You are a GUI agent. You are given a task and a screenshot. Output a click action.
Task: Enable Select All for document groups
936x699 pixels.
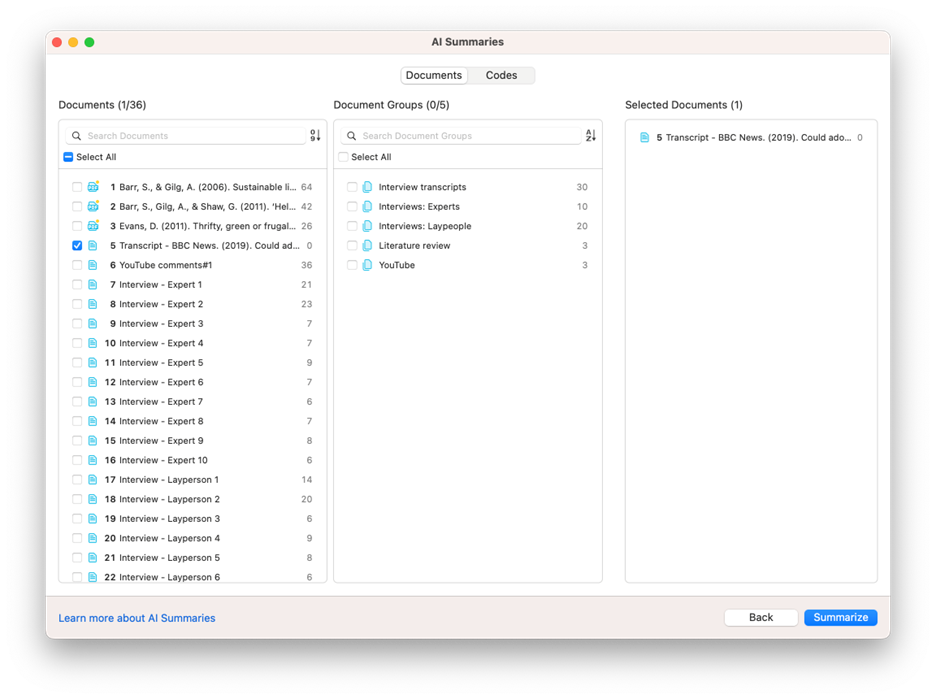point(344,157)
